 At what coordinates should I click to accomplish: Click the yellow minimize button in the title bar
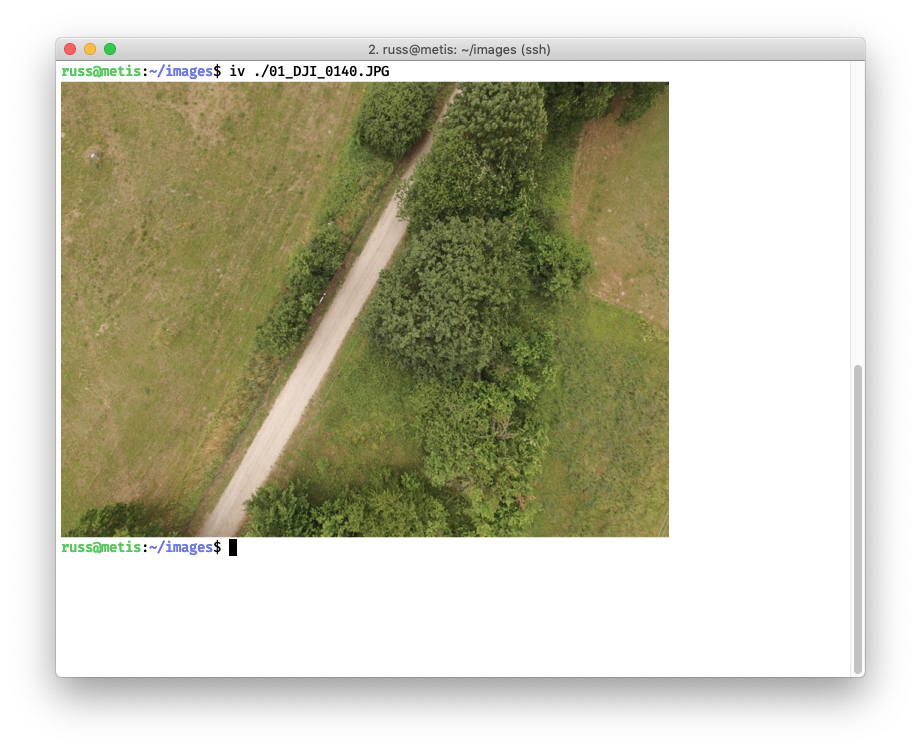[90, 47]
